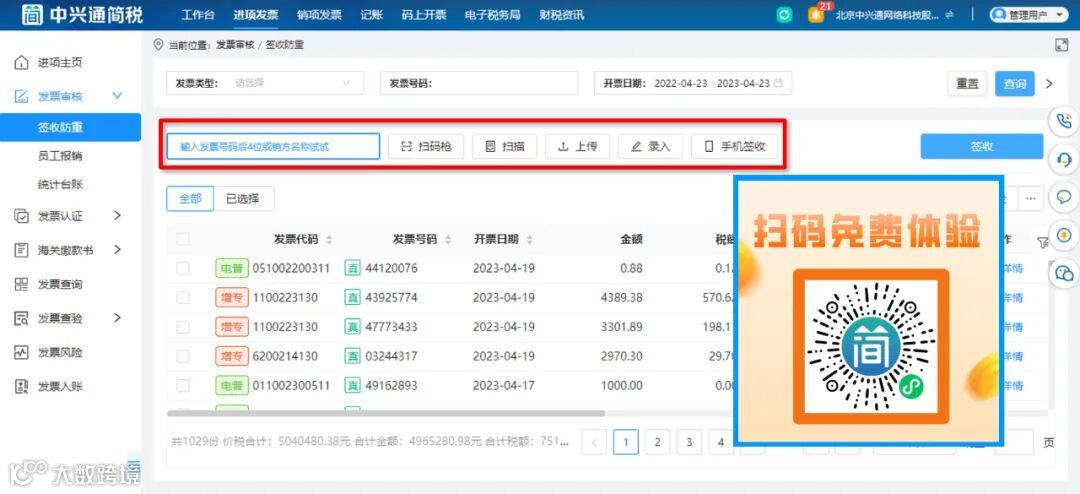Toggle fullscreen with the expand icon
Image resolution: width=1080 pixels, height=494 pixels.
1061,45
